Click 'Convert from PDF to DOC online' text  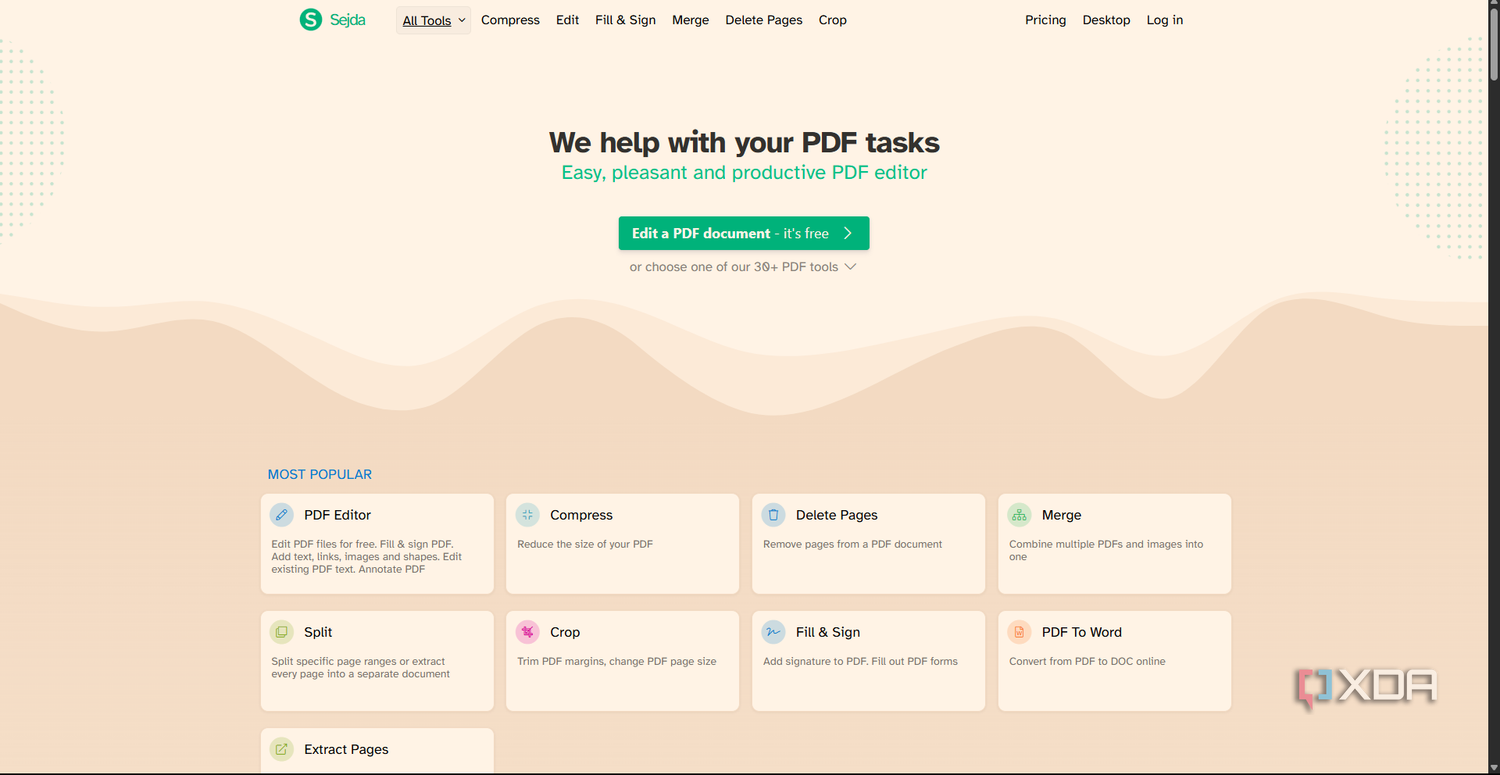click(x=1087, y=661)
